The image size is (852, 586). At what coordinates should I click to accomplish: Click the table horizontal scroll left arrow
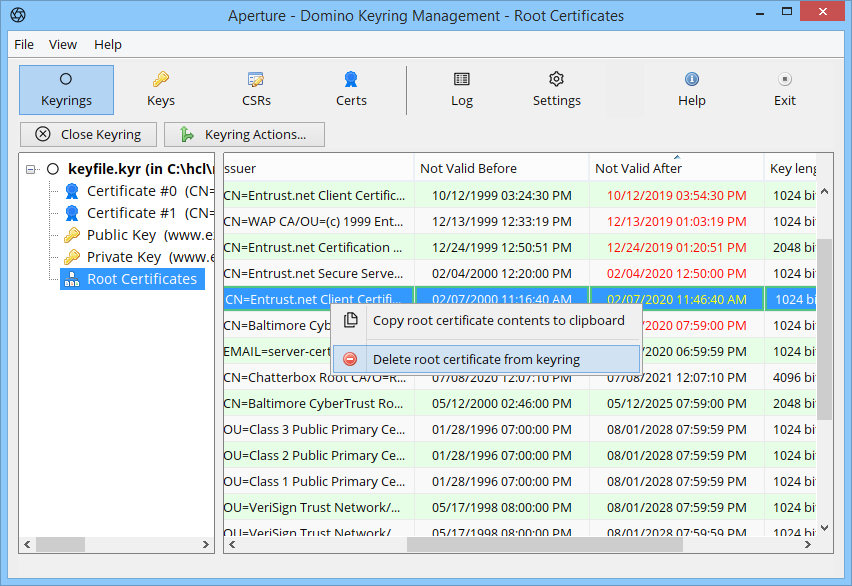[232, 544]
